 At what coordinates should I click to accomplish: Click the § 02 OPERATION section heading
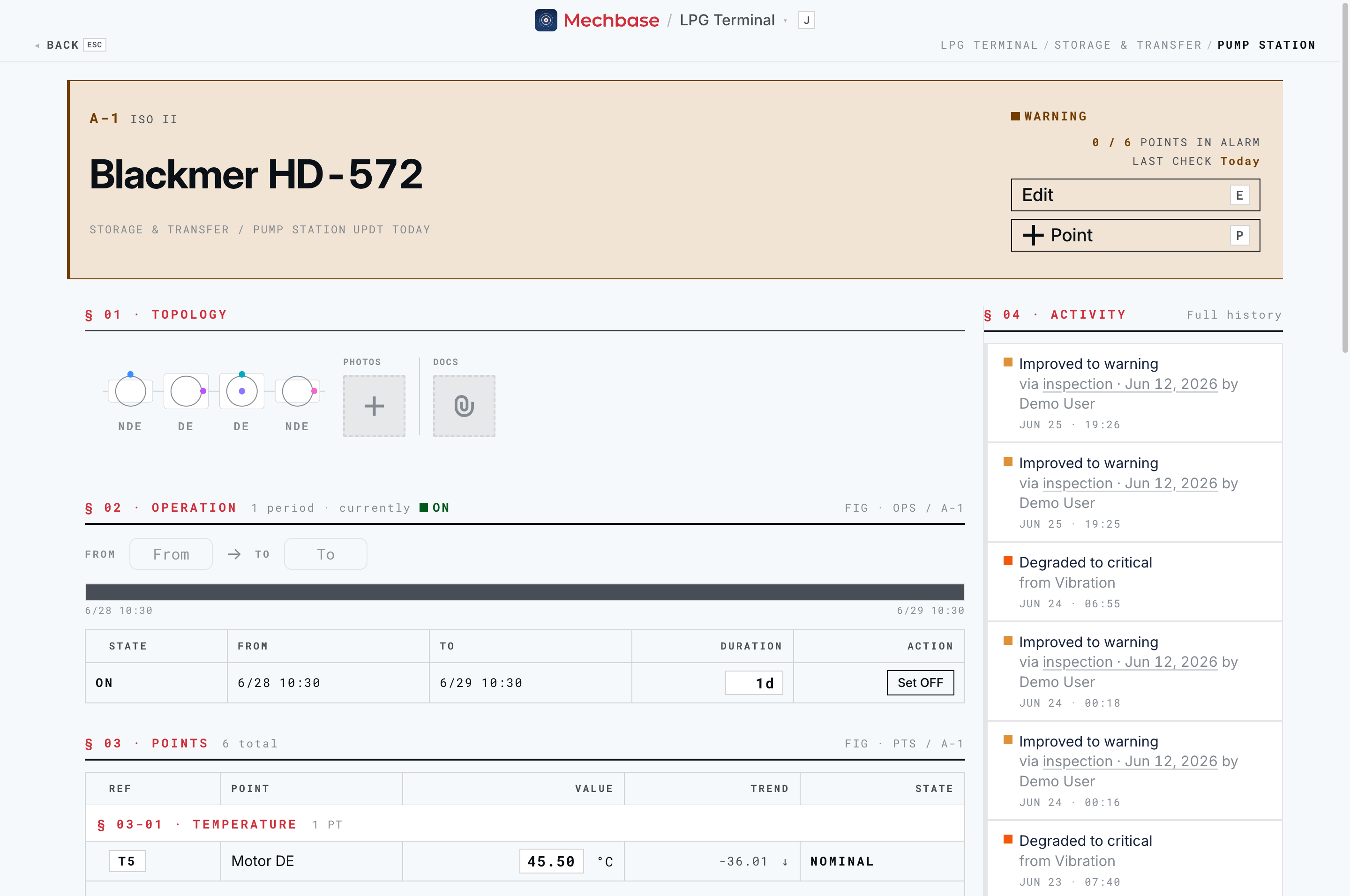tap(160, 508)
